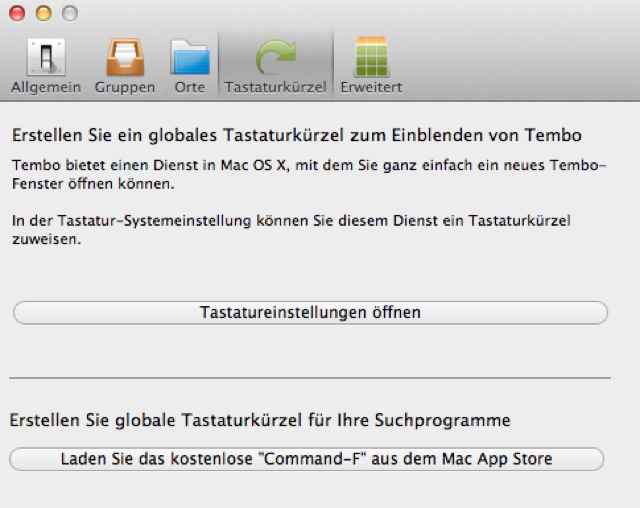This screenshot has width=640, height=508.
Task: Click the gray zoom window button
Action: click(x=68, y=14)
